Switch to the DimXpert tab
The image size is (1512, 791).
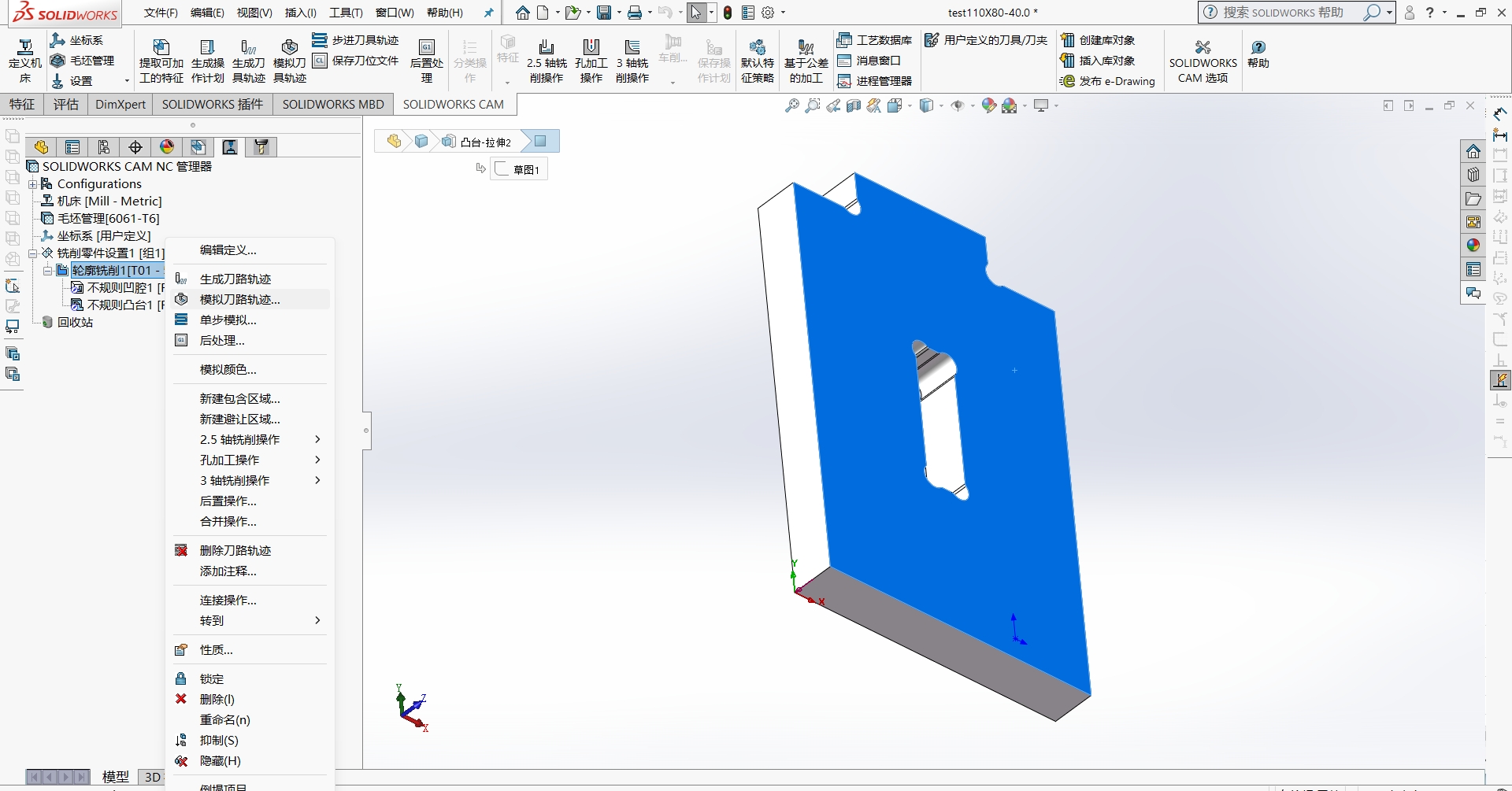[120, 104]
